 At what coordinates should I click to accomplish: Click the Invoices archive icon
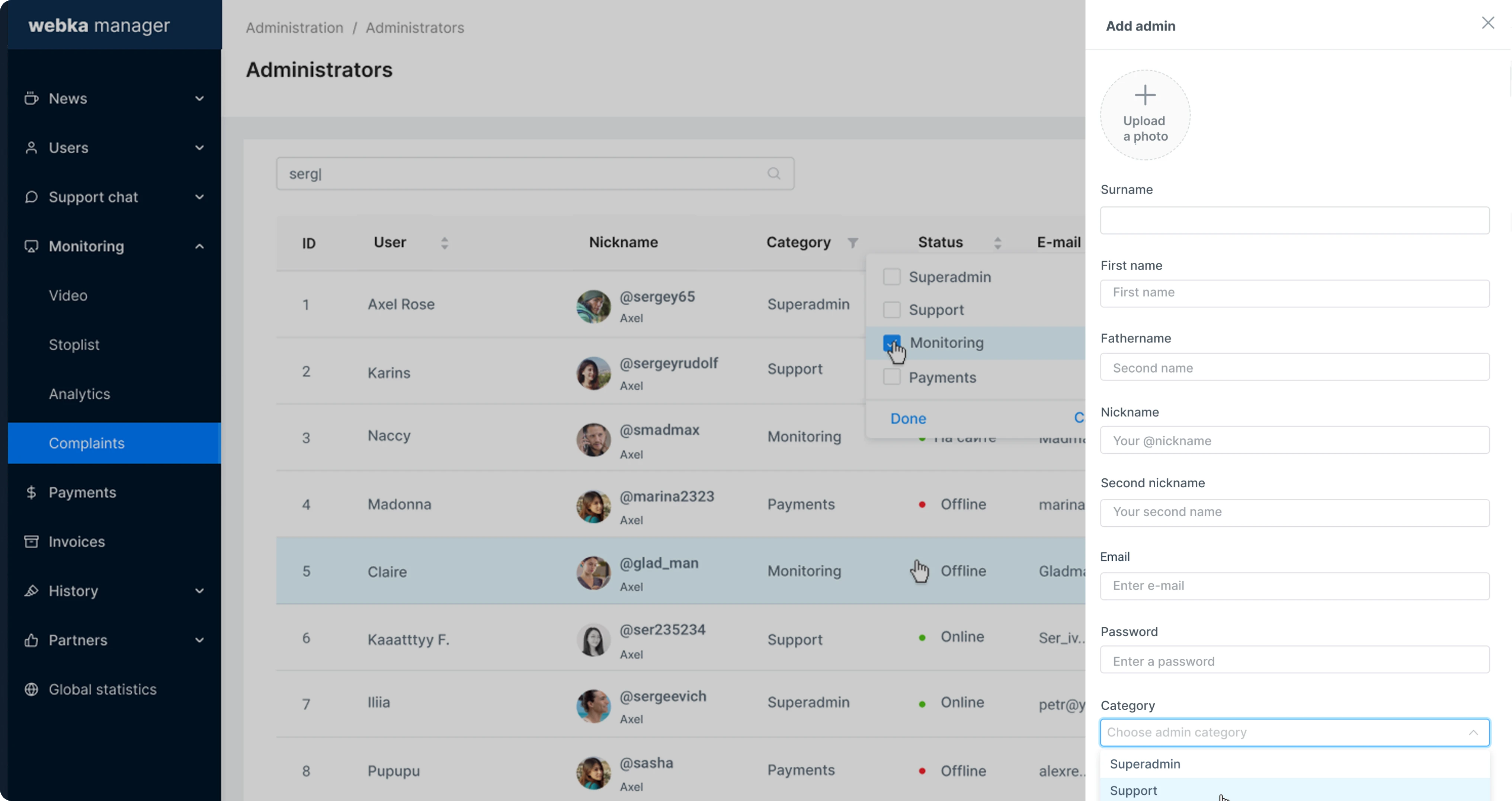[x=31, y=542]
